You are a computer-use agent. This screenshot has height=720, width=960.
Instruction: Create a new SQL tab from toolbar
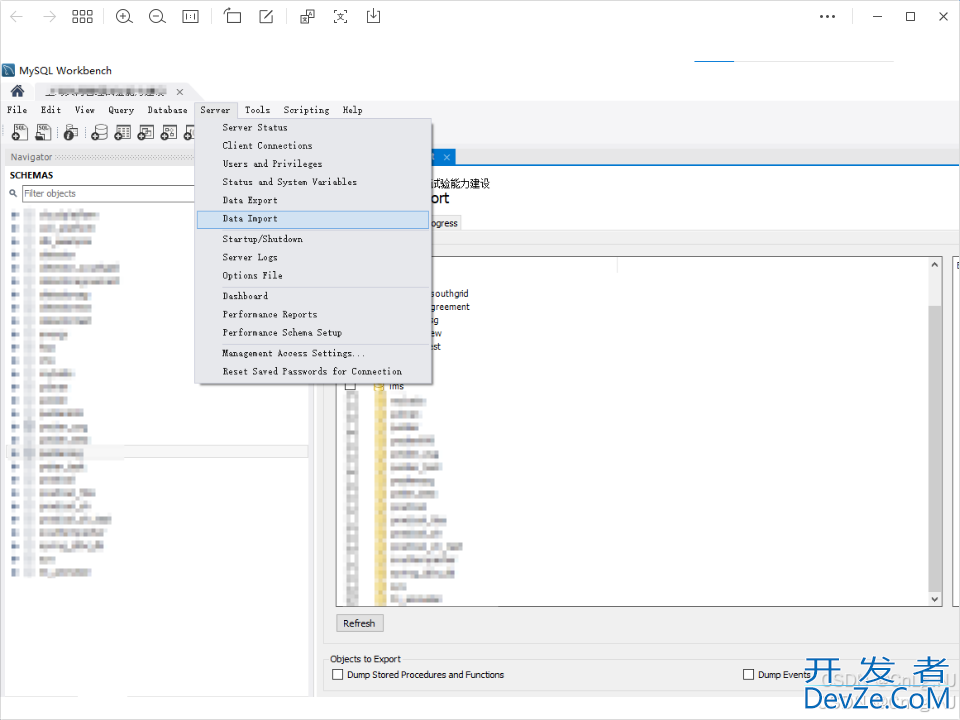(20, 132)
